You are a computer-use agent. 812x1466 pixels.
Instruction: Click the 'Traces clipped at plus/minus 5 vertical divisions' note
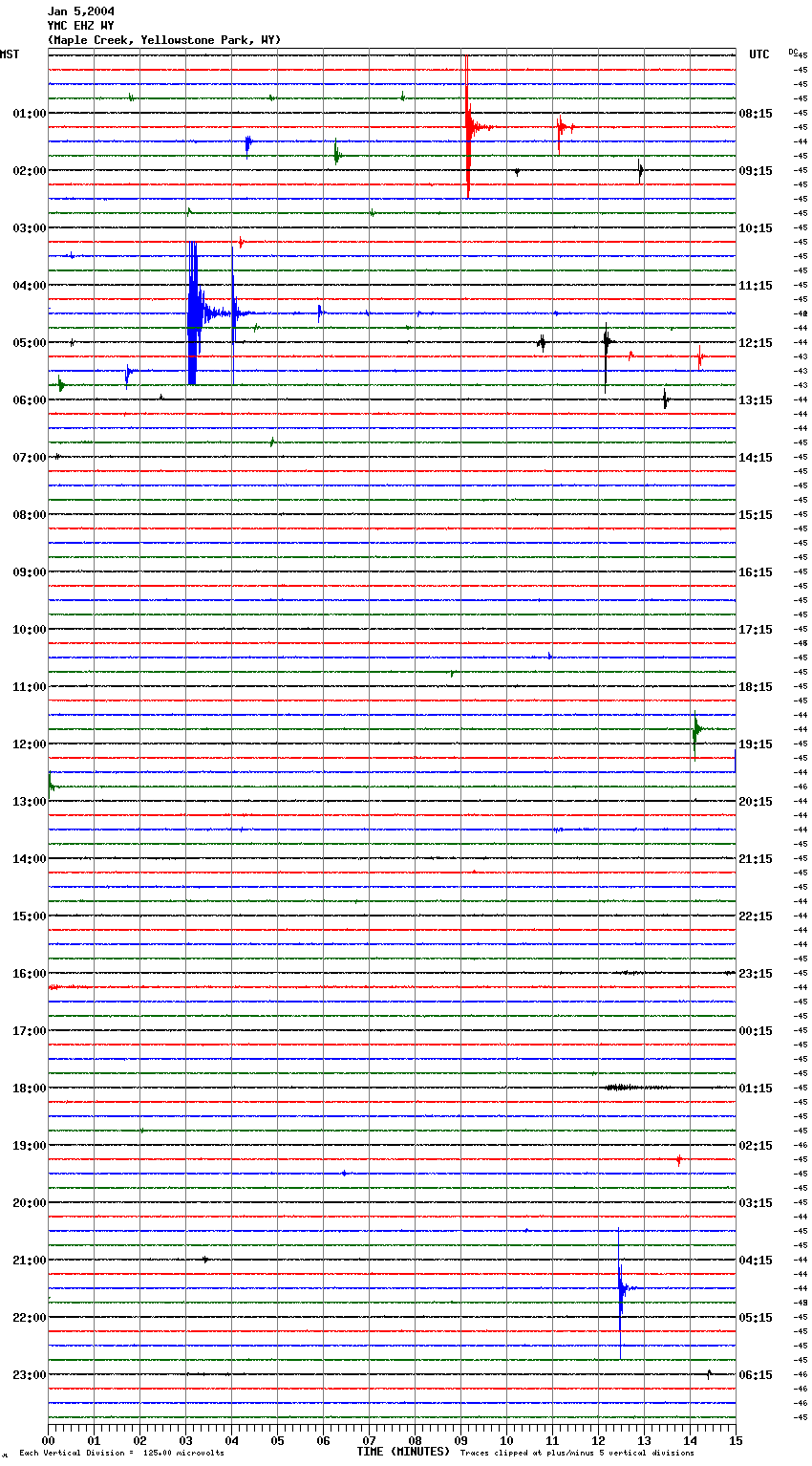click(577, 1454)
